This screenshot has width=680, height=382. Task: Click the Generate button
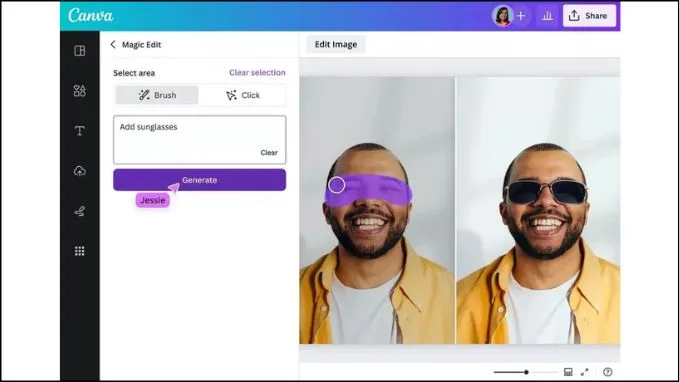click(199, 180)
